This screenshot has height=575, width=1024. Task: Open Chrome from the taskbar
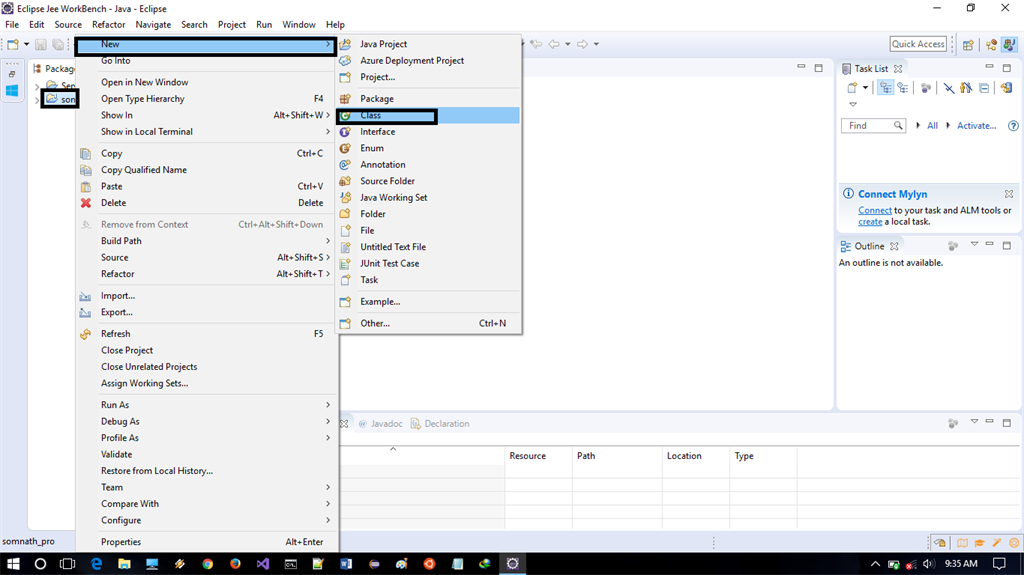208,563
